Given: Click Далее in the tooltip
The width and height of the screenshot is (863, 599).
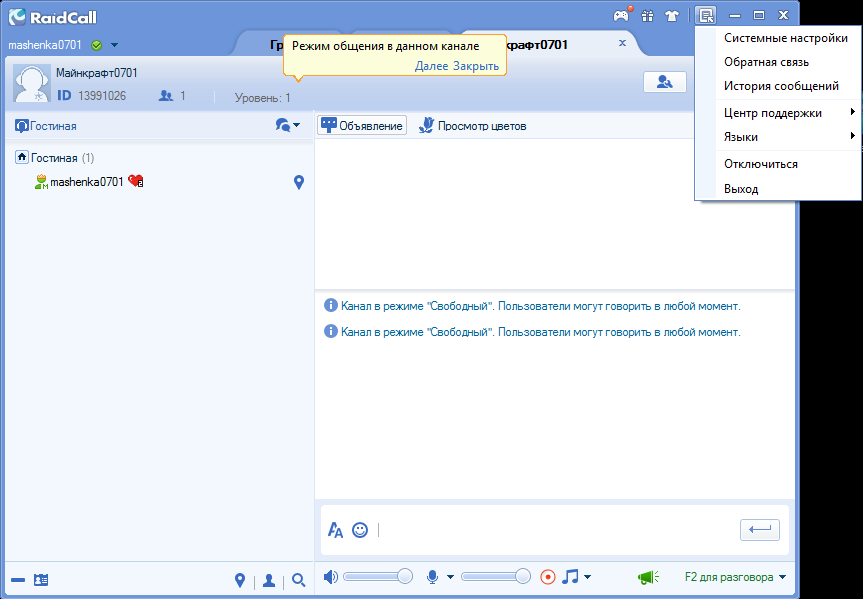Looking at the screenshot, I should [x=432, y=66].
